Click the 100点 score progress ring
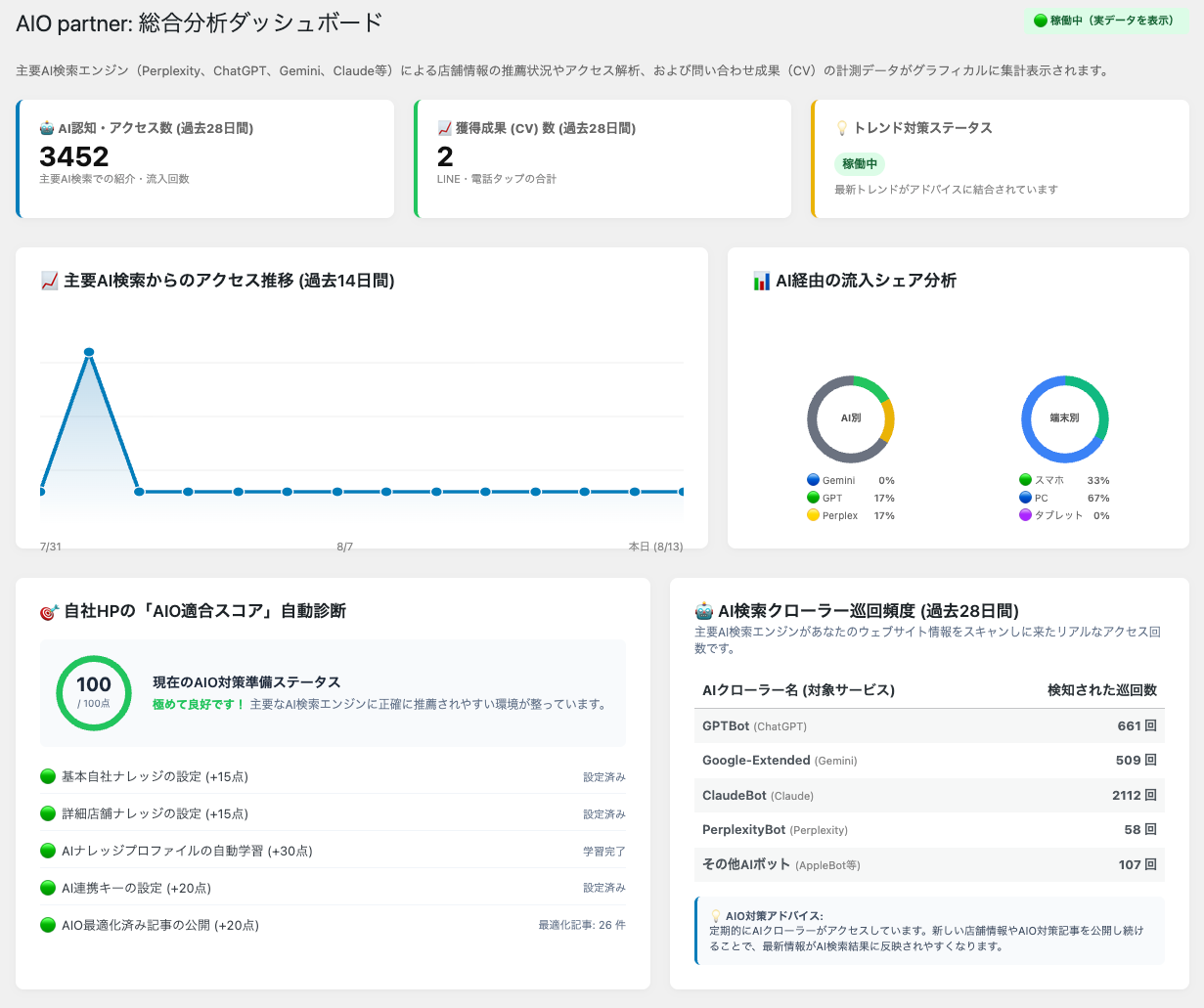Screen dimensions: 1204x1008 [94, 693]
